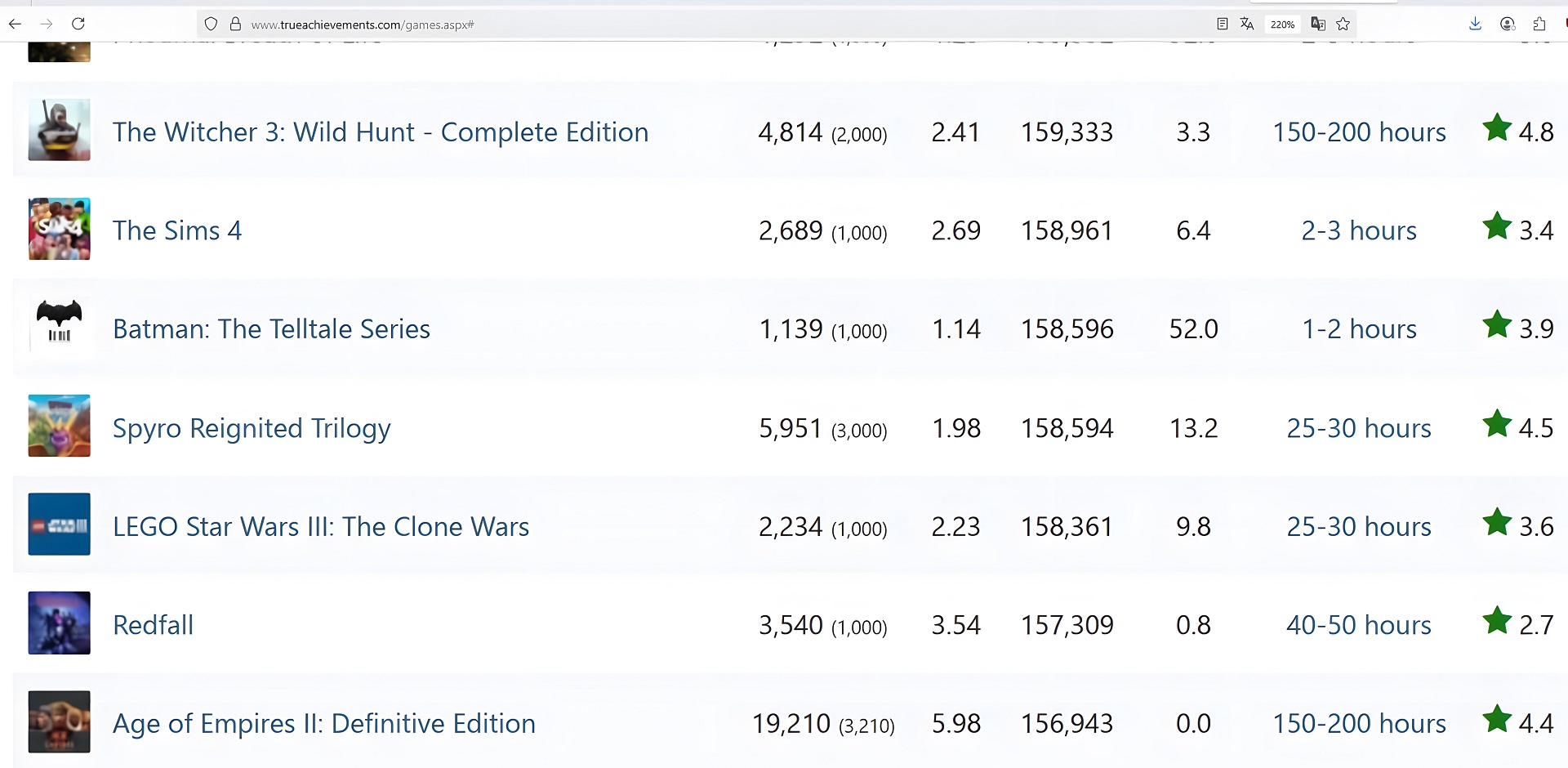Open Age of Empires II: Definitive Edition
1568x768 pixels.
pyautogui.click(x=323, y=724)
